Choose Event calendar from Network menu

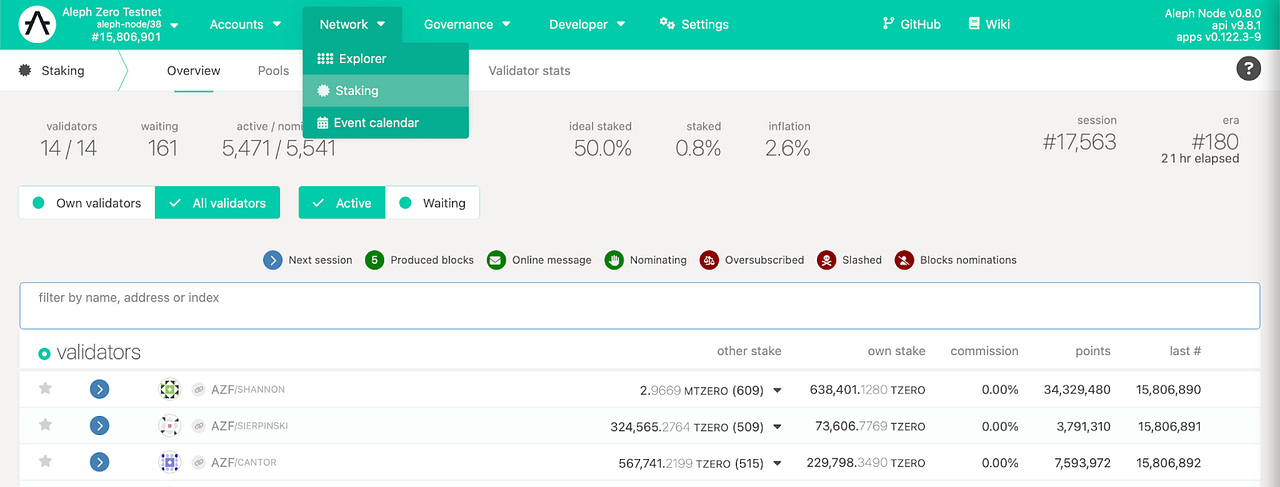(376, 123)
